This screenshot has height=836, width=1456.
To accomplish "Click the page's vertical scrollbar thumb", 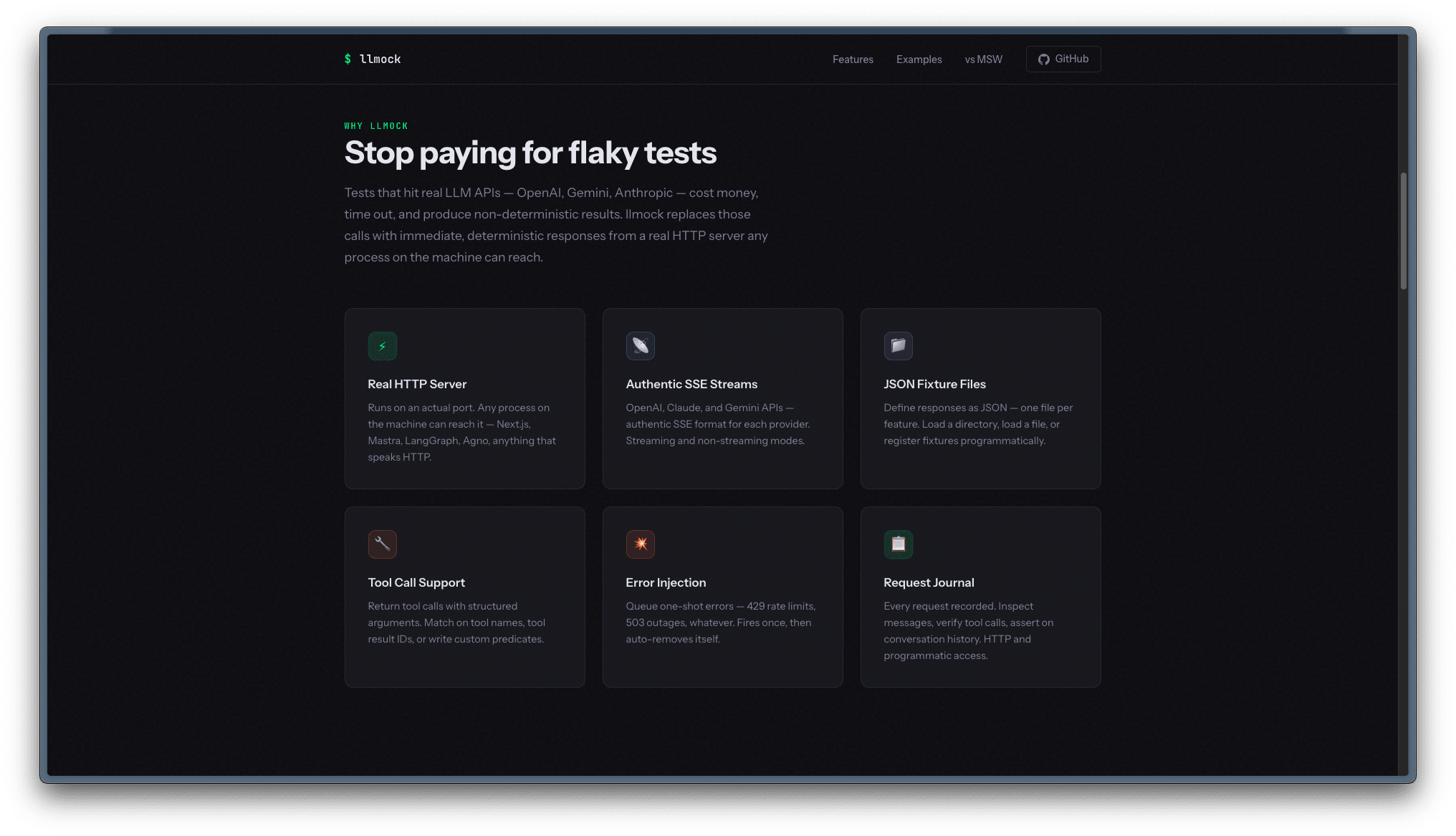I will [x=1404, y=231].
